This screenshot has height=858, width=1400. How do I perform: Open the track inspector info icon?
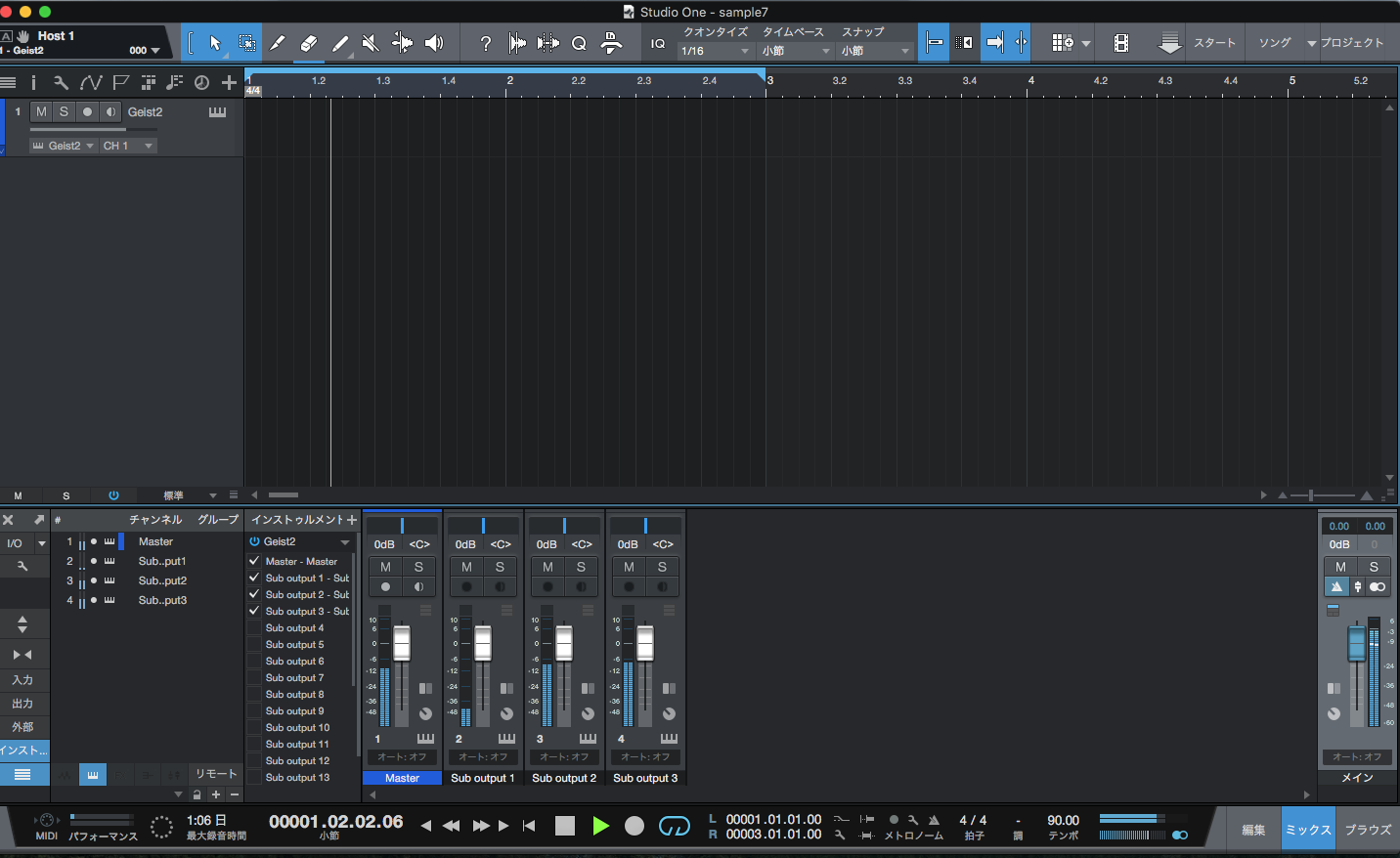[33, 82]
